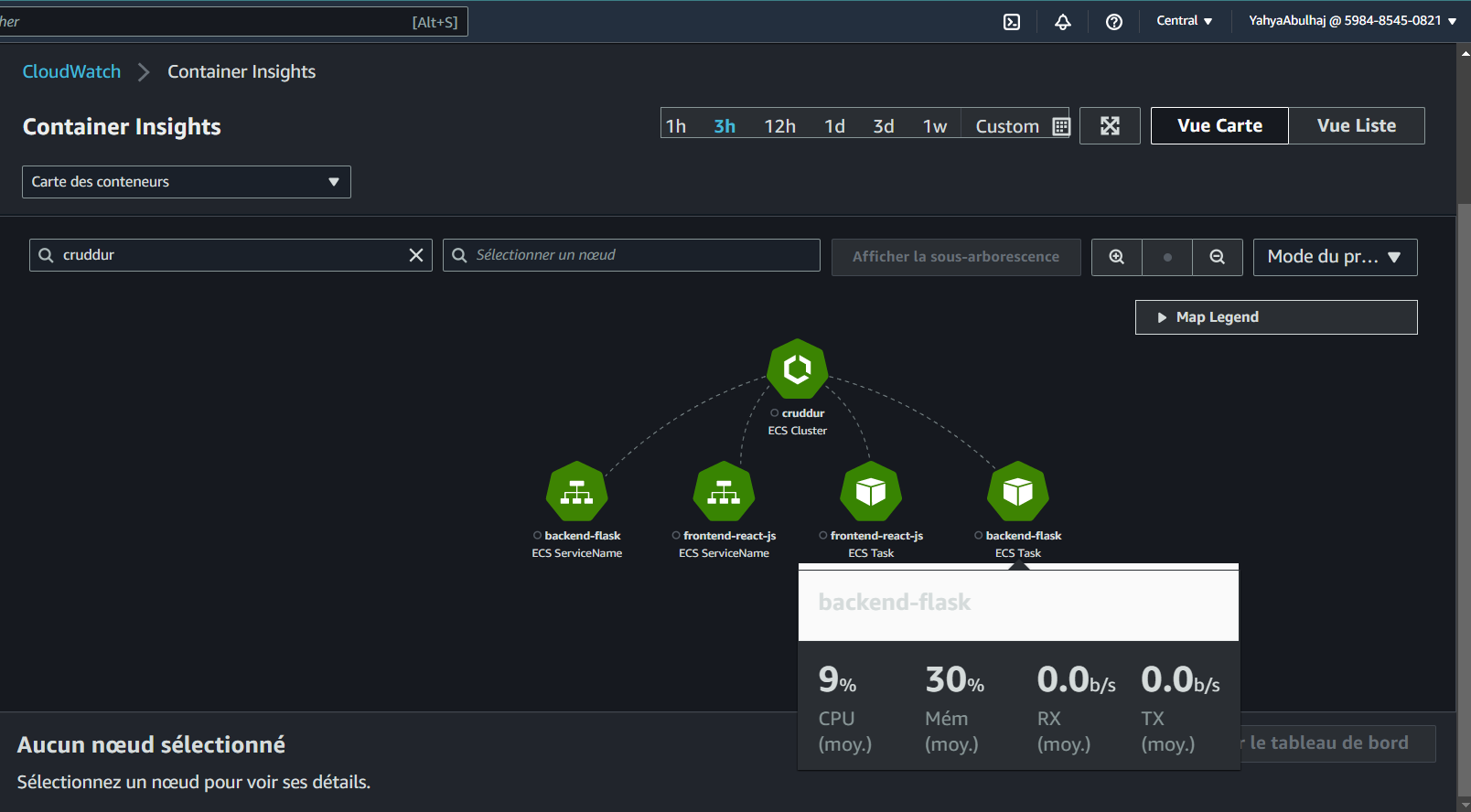Viewport: 1471px width, 812px height.
Task: Zoom in on the map
Action: [1117, 257]
